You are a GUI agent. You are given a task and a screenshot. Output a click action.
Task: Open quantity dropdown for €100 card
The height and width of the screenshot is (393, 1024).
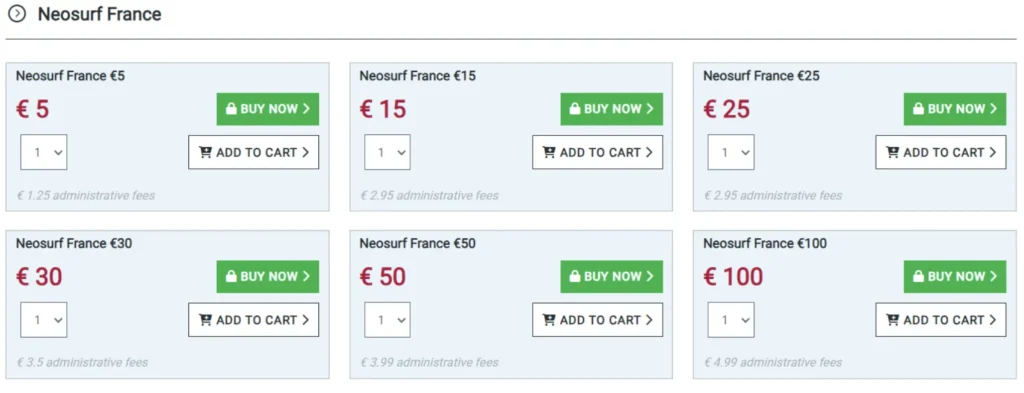(x=731, y=320)
